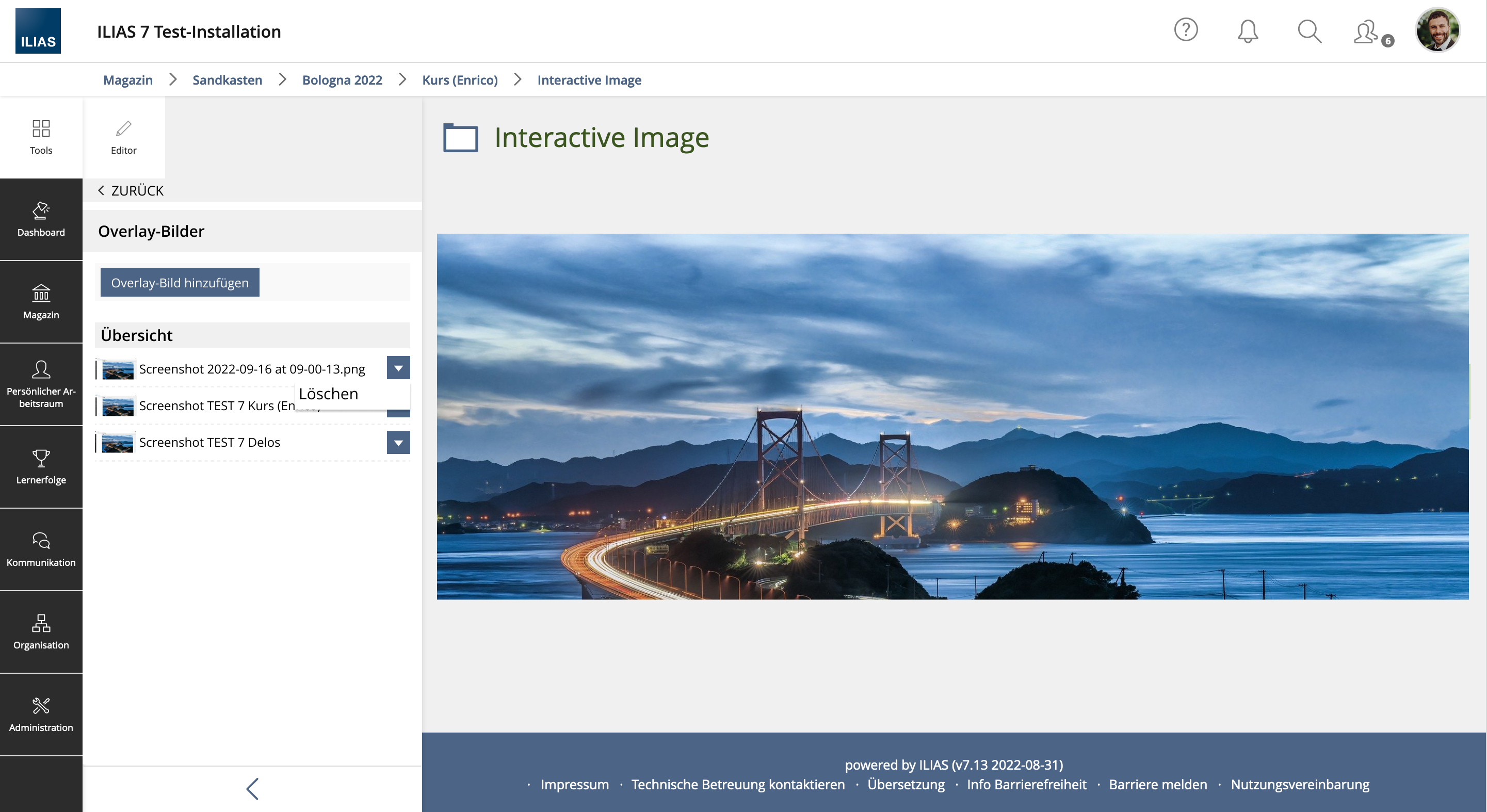Open Bologna 2022 breadcrumb

pos(342,79)
